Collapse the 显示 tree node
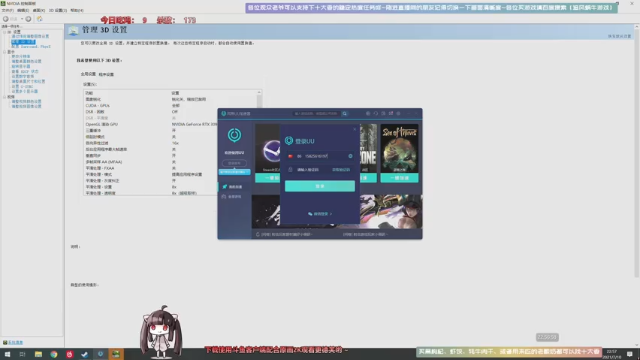The width and height of the screenshot is (640, 360). [x=4, y=52]
